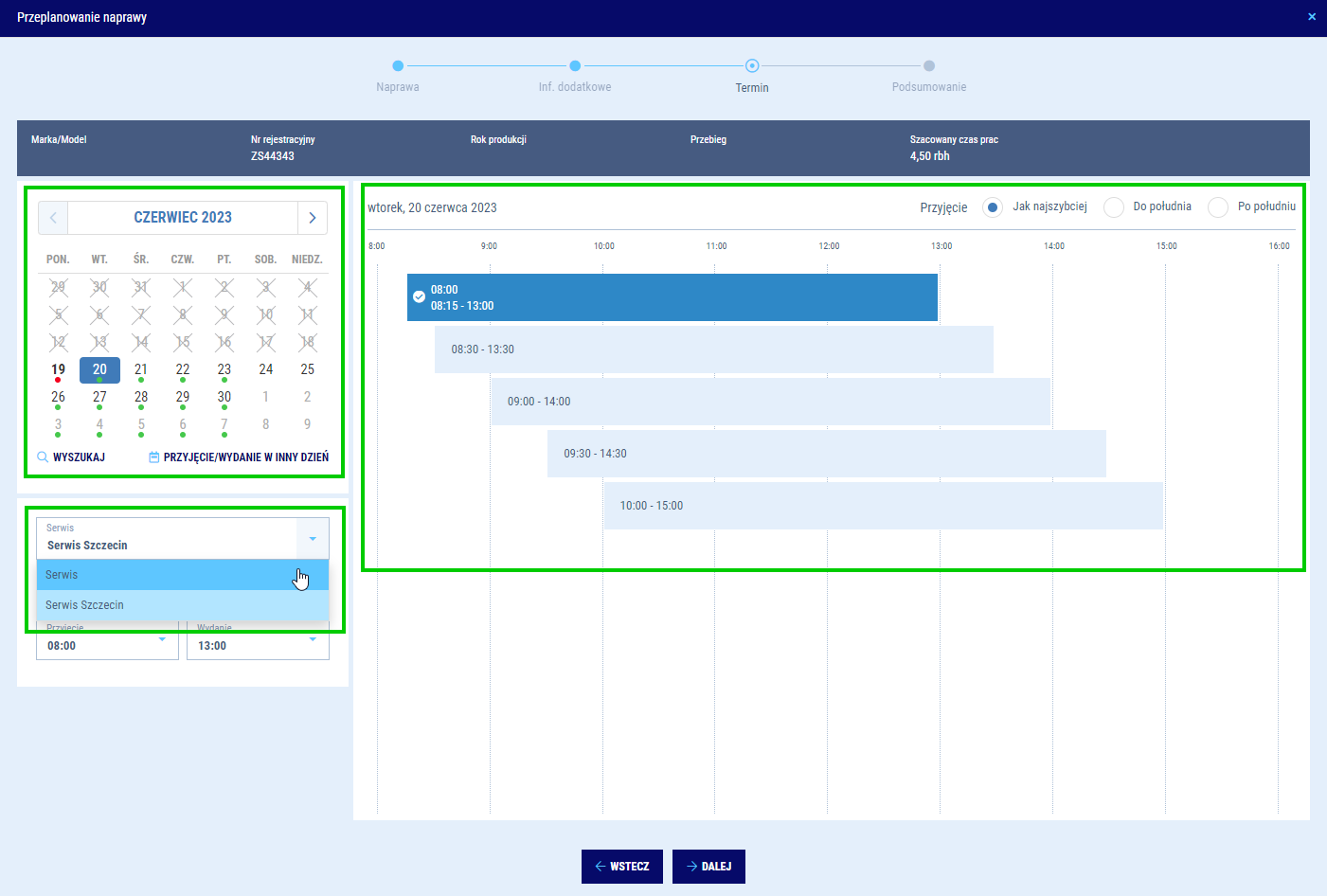Select the Do południa radio option
Screen dimensions: 1327x896
coord(1114,207)
